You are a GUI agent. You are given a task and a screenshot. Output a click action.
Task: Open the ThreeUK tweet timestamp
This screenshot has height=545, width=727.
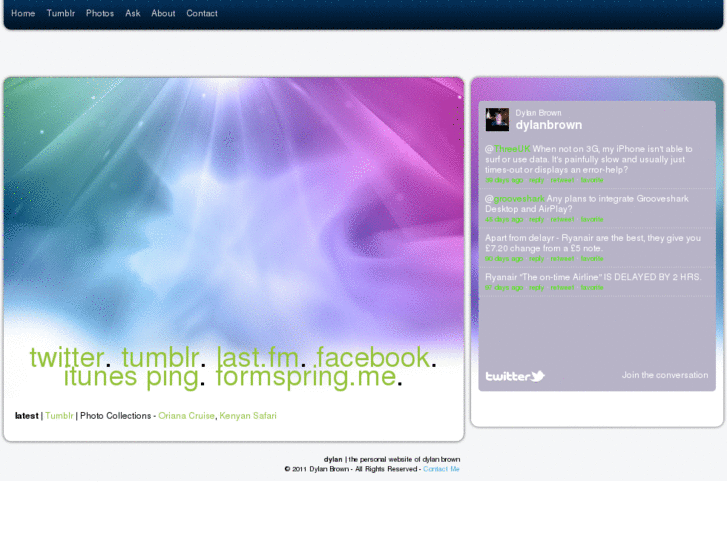pyautogui.click(x=504, y=180)
